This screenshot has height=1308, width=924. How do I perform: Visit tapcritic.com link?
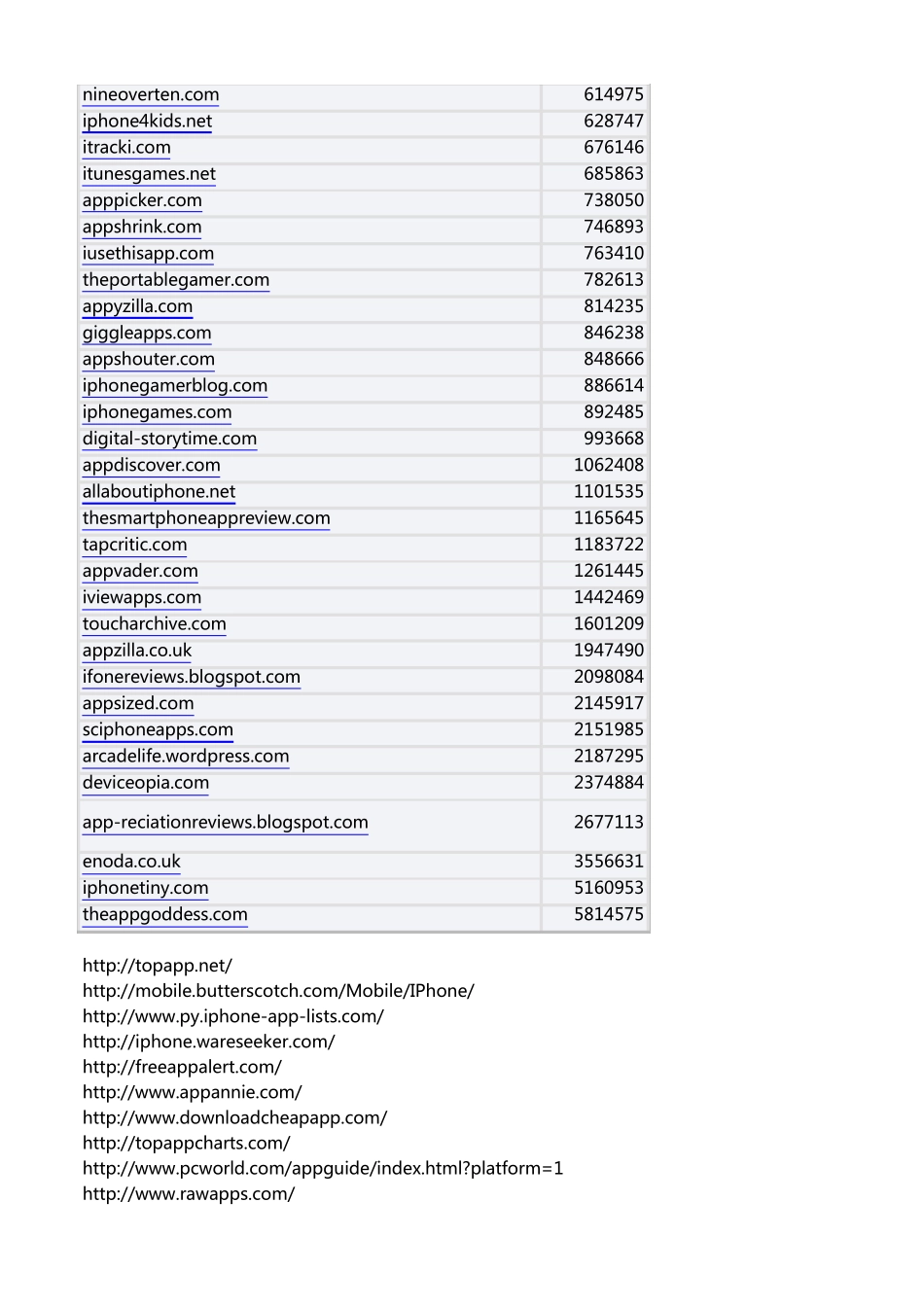[134, 545]
